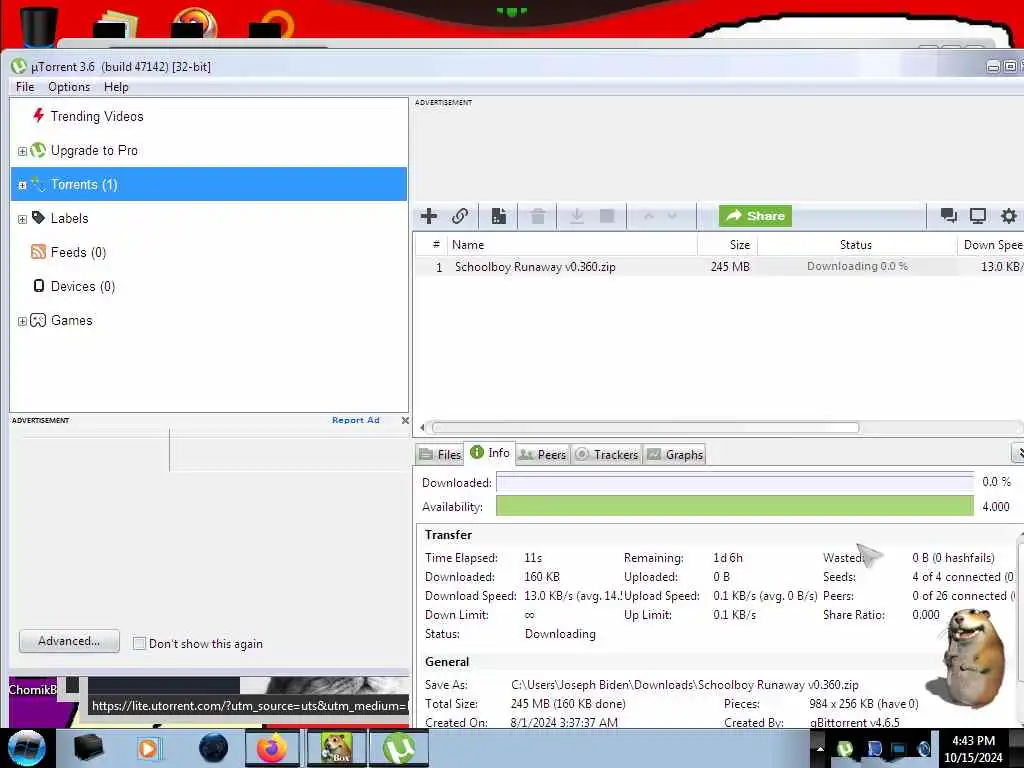The height and width of the screenshot is (768, 1024).
Task: Select Devices (0) in sidebar
Action: [x=209, y=286]
